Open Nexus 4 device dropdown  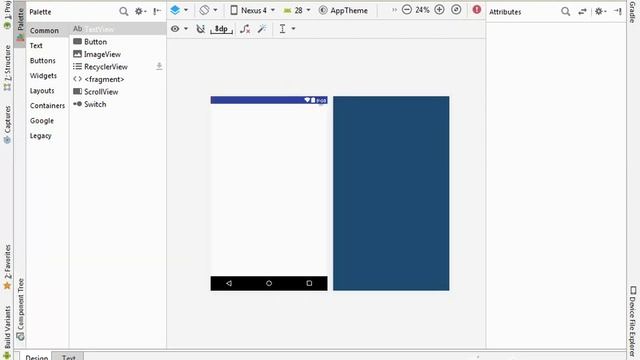(x=253, y=10)
